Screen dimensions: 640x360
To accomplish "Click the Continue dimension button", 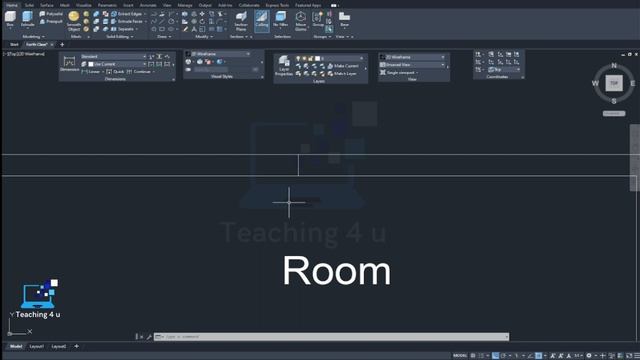I will (139, 72).
